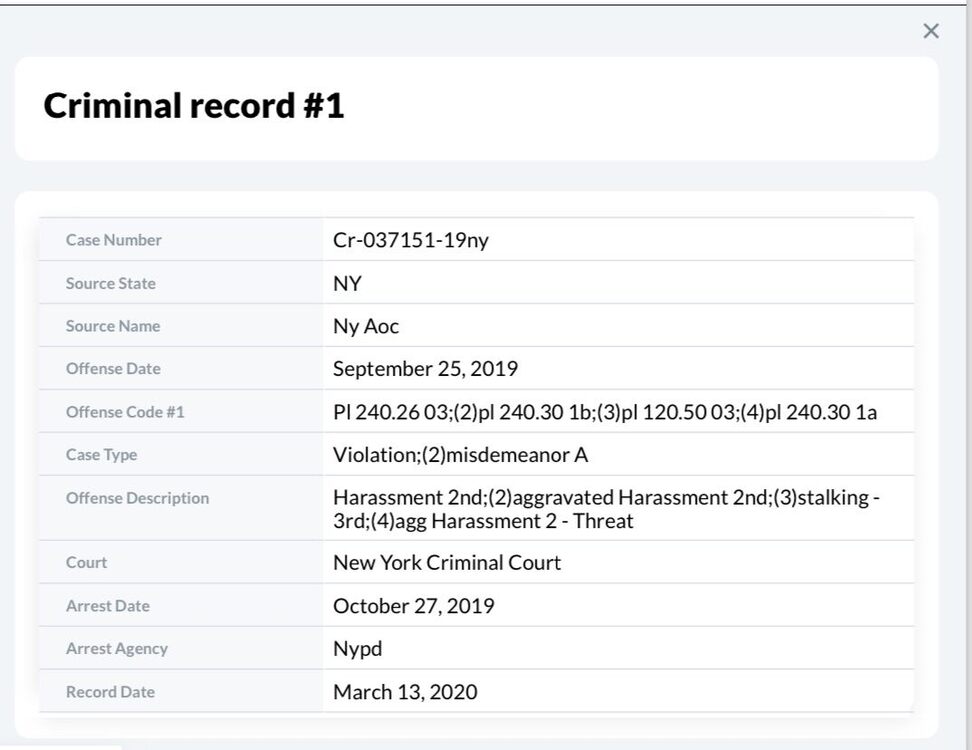972x750 pixels.
Task: Select the 'Case Number' row label
Action: [x=113, y=240]
